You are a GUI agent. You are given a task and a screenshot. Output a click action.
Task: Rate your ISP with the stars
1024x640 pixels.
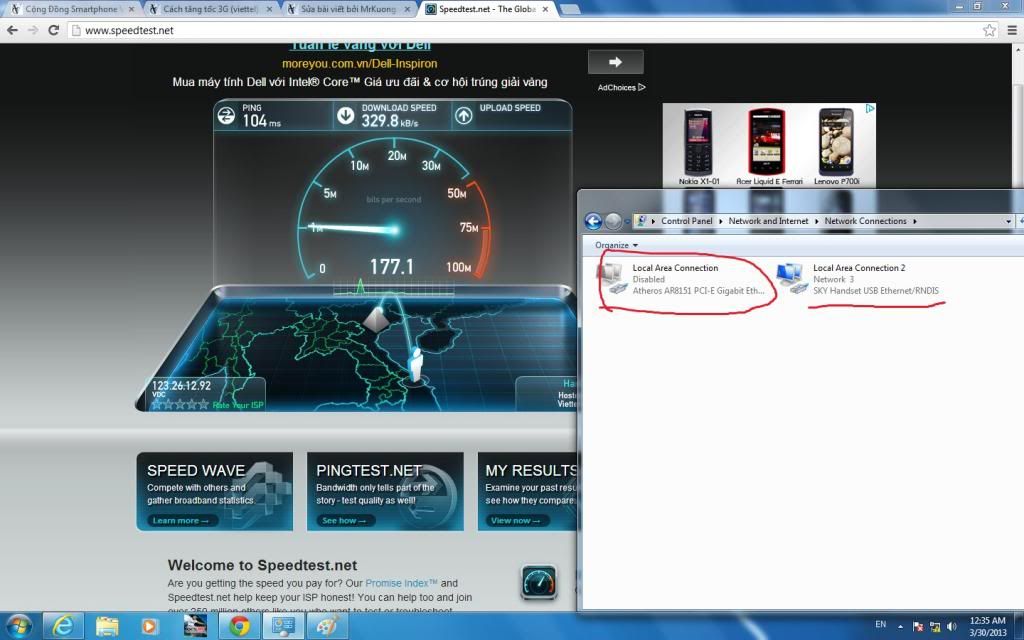click(x=180, y=404)
